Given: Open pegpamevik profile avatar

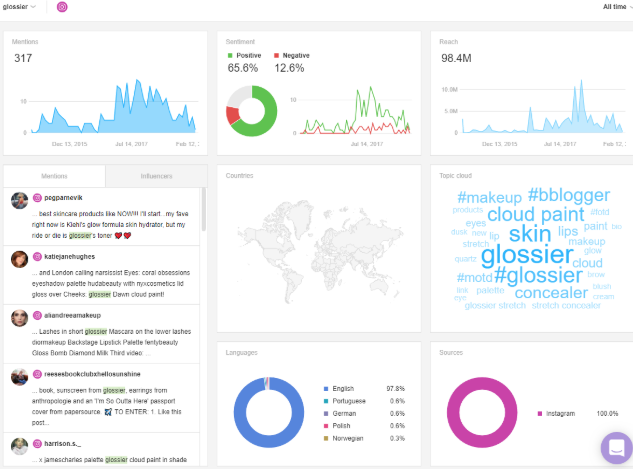Looking at the screenshot, I should pyautogui.click(x=19, y=201).
